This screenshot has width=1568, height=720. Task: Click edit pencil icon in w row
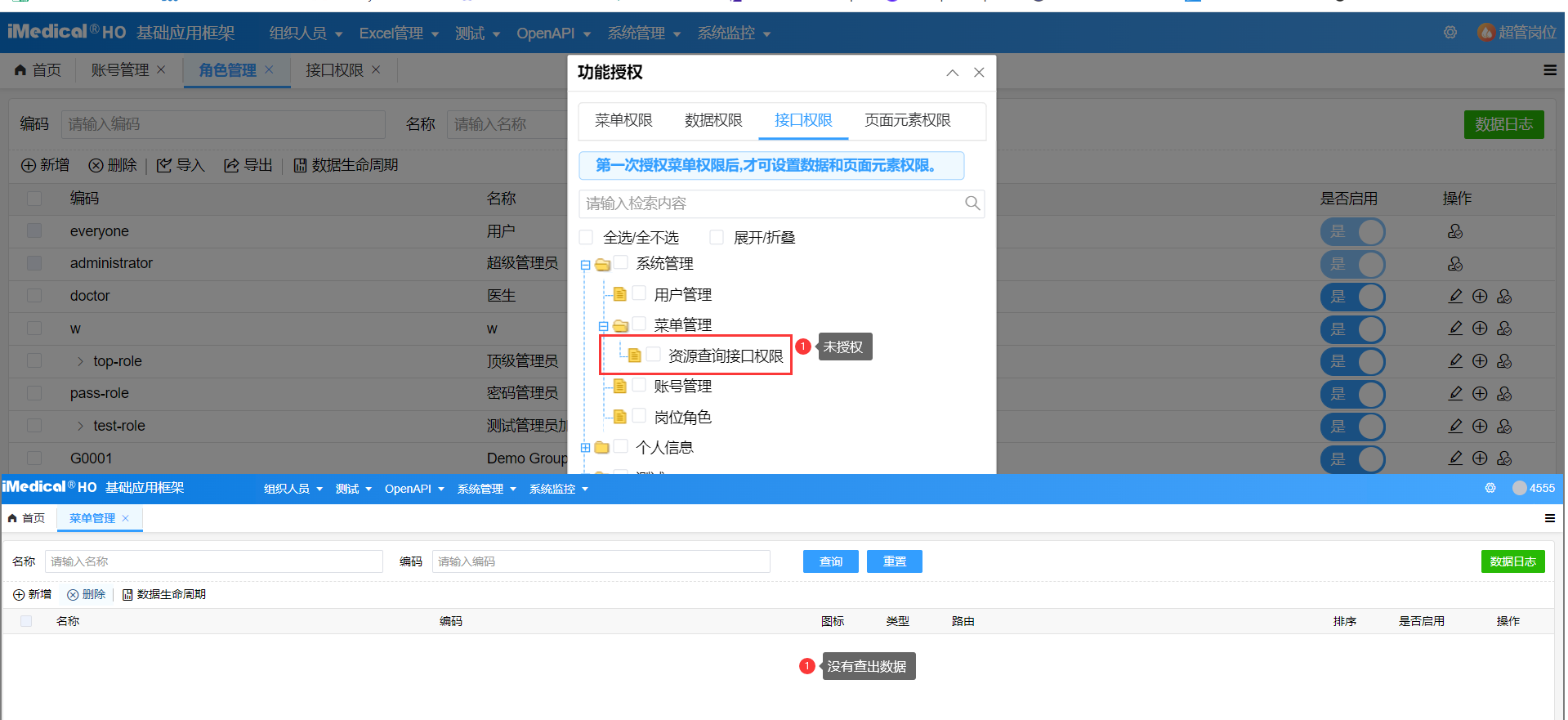tap(1455, 329)
